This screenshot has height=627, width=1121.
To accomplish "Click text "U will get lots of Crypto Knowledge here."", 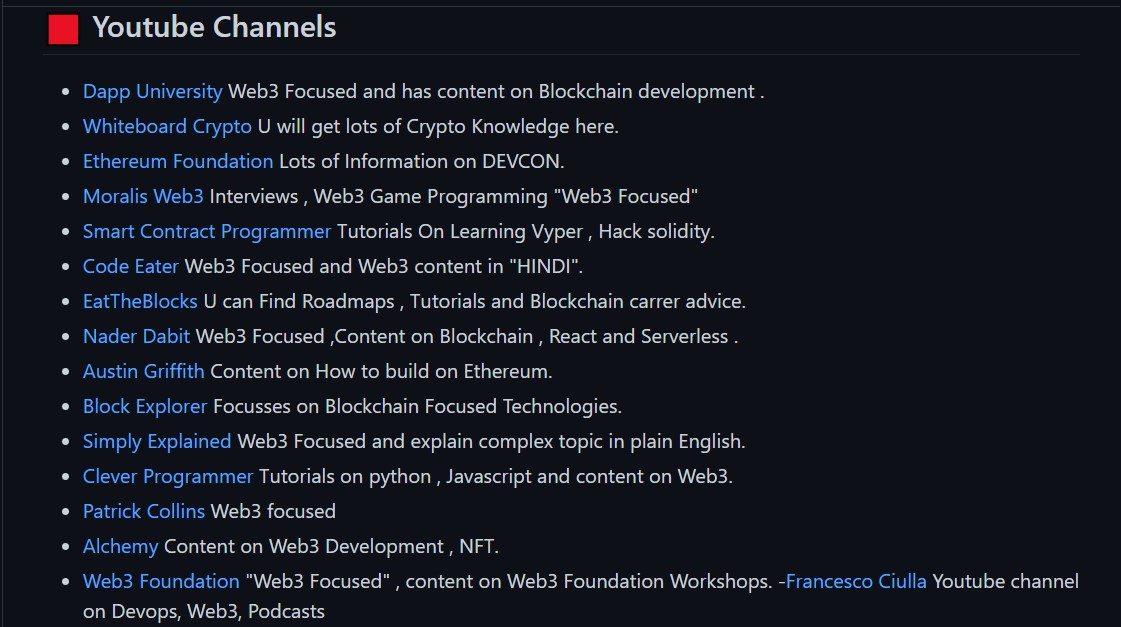I will click(438, 127).
